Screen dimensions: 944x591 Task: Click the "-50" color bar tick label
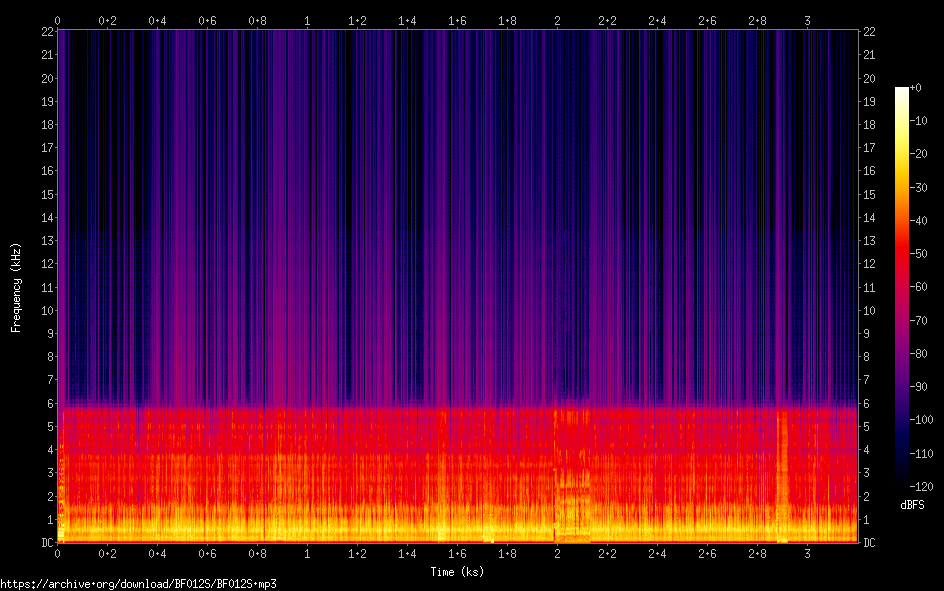click(x=918, y=254)
